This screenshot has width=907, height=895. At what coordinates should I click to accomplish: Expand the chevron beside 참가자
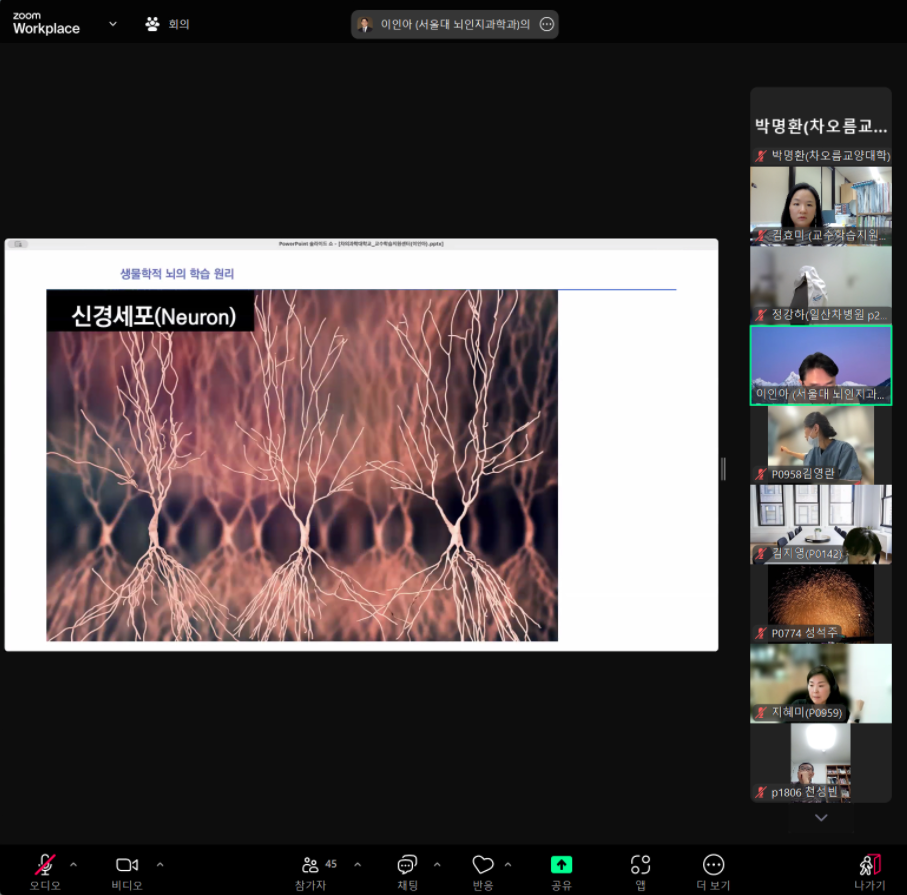(358, 864)
